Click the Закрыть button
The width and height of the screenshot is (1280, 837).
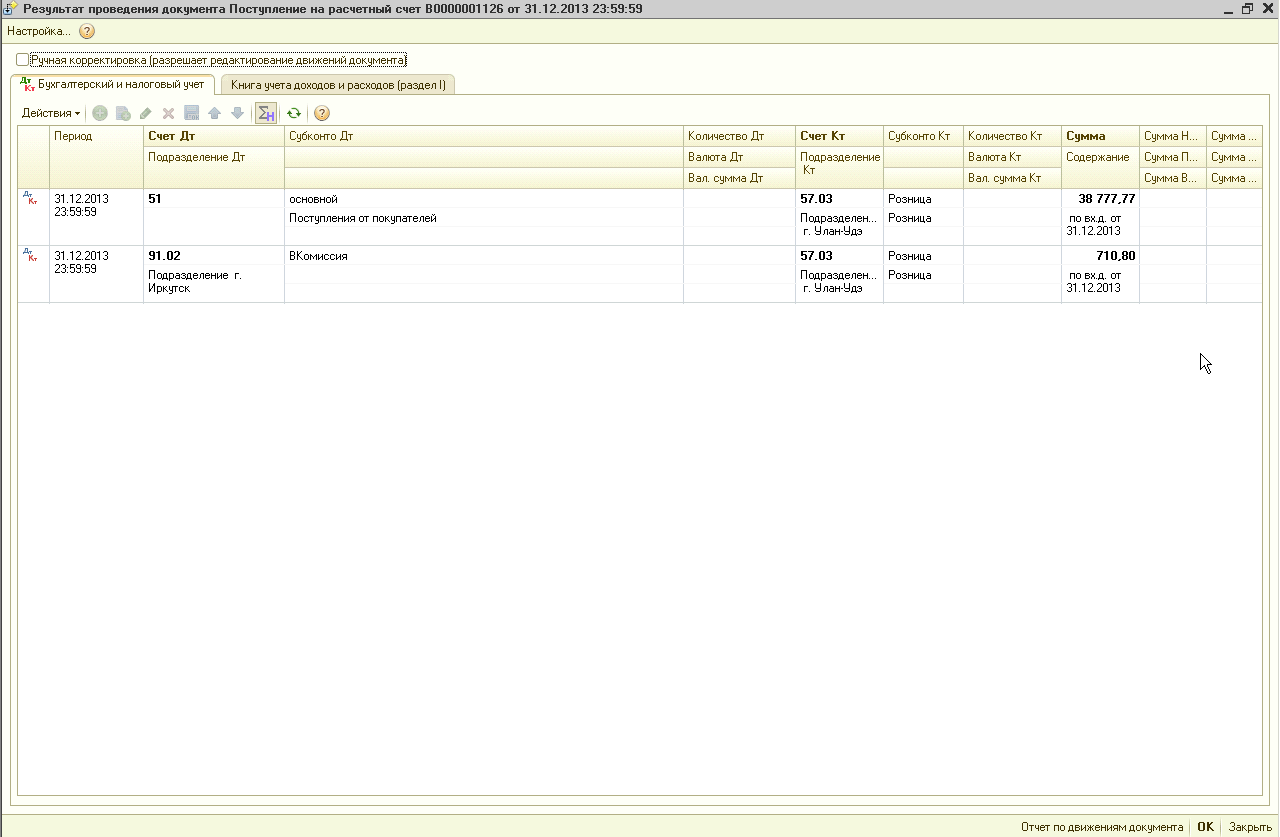click(1250, 827)
